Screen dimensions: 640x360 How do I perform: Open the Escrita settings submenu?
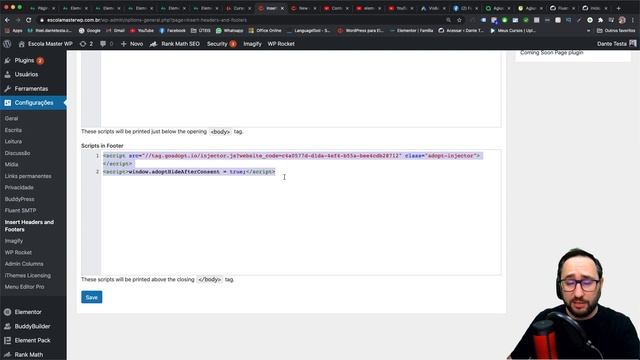tap(13, 130)
